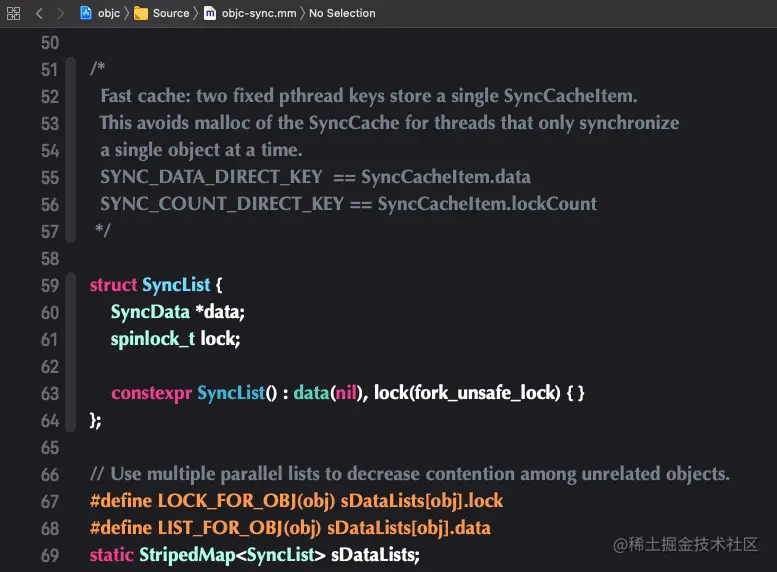Place cursor in "a single object at a time." line
The width and height of the screenshot is (777, 572).
click(x=201, y=150)
